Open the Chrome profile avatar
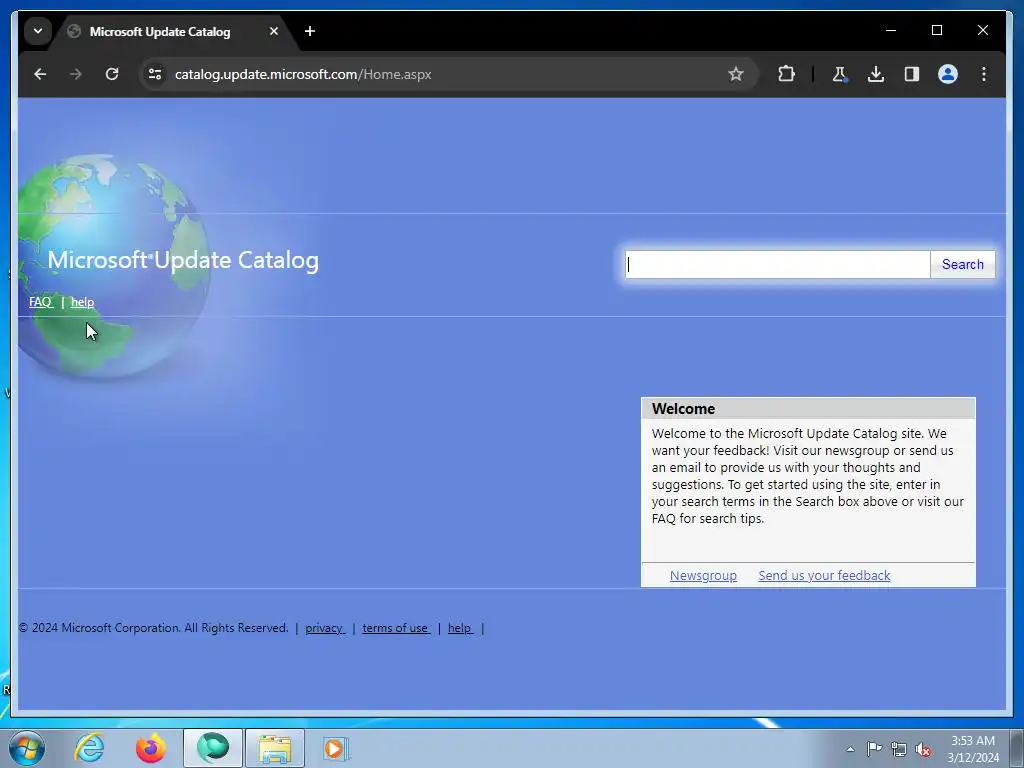Viewport: 1024px width, 768px height. (x=948, y=74)
